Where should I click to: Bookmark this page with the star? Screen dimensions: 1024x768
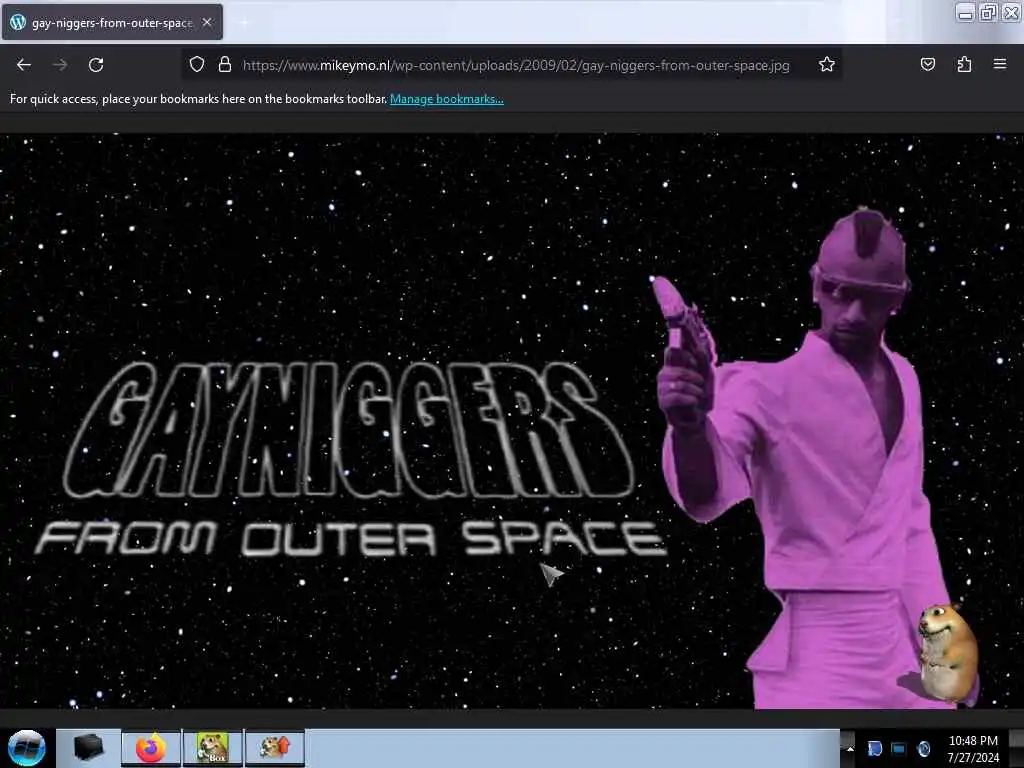click(x=827, y=64)
